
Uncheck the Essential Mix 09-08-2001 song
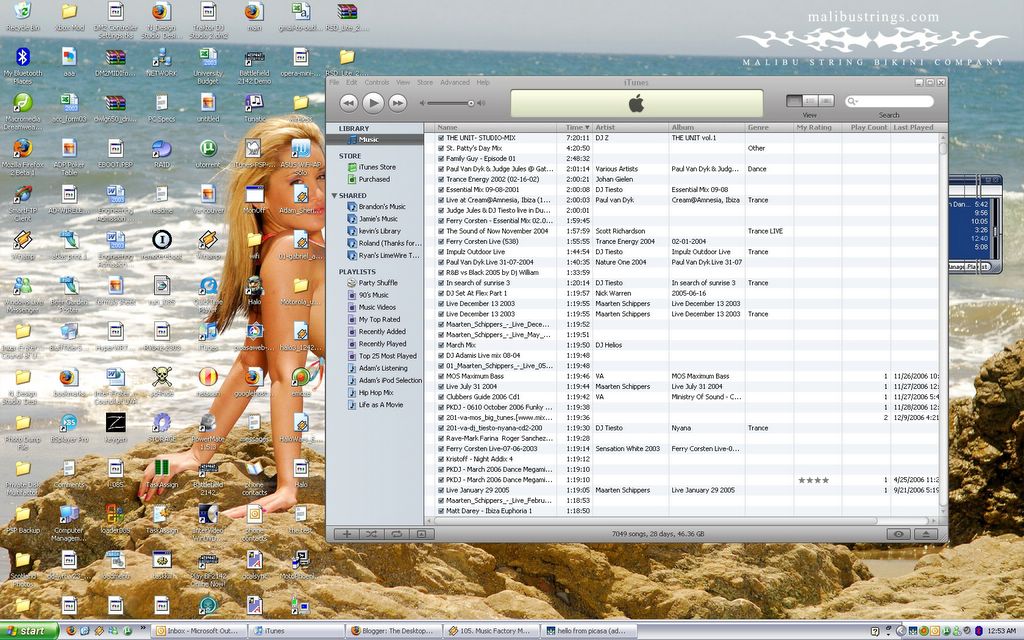coord(441,190)
